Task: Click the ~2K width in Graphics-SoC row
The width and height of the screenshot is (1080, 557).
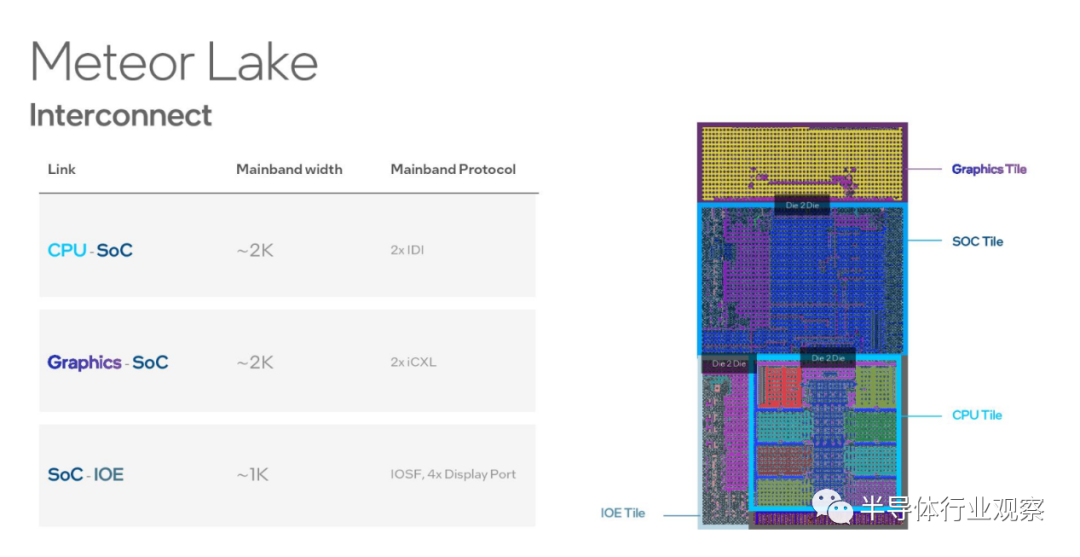Action: [x=255, y=362]
